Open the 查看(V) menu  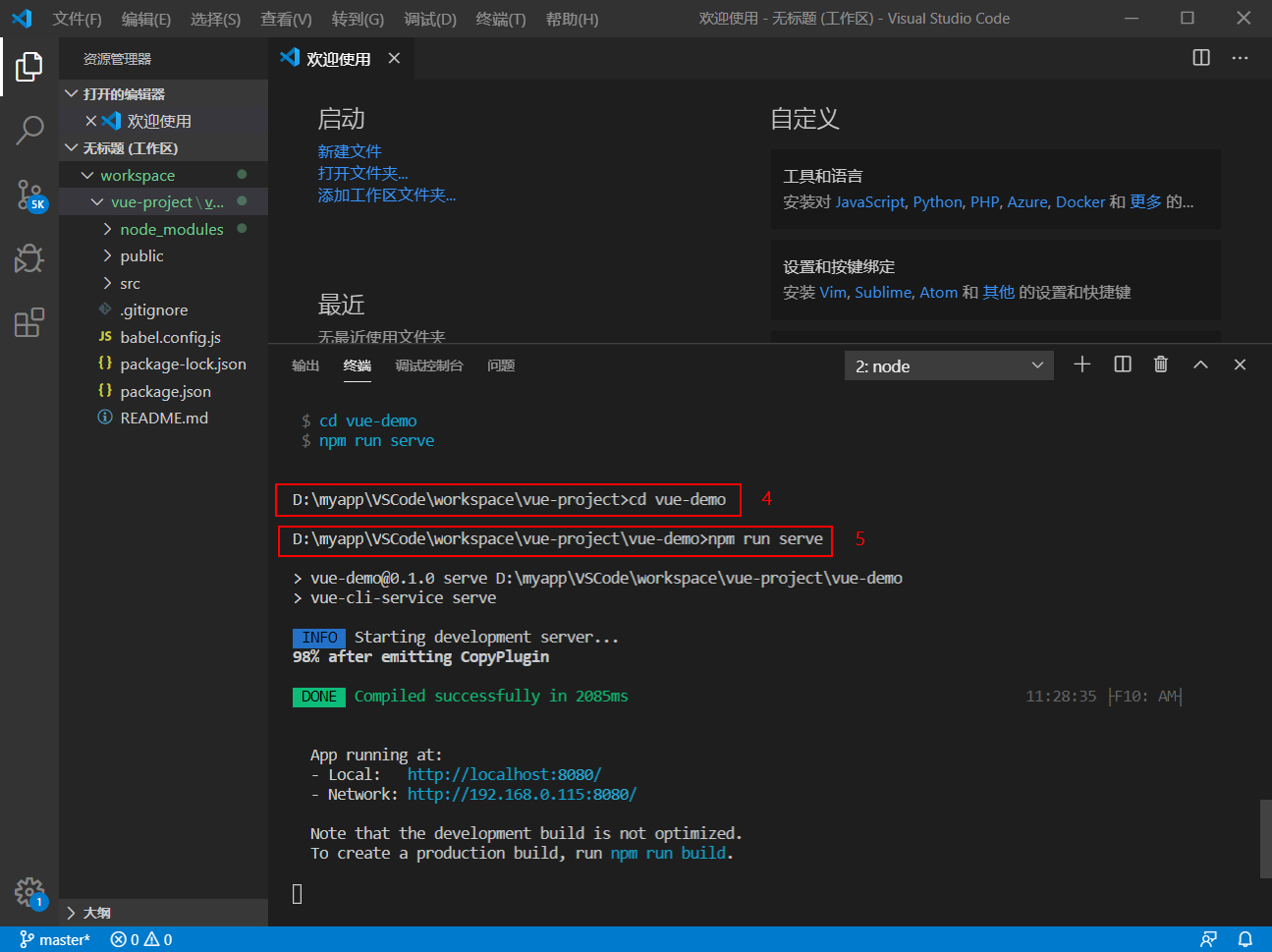click(x=286, y=19)
